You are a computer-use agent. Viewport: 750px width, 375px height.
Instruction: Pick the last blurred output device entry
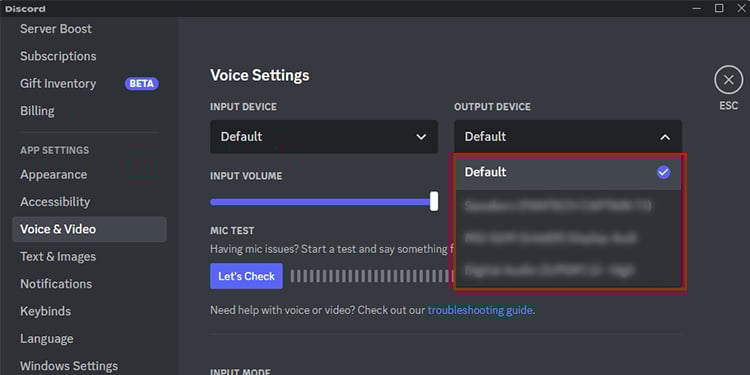click(x=568, y=270)
